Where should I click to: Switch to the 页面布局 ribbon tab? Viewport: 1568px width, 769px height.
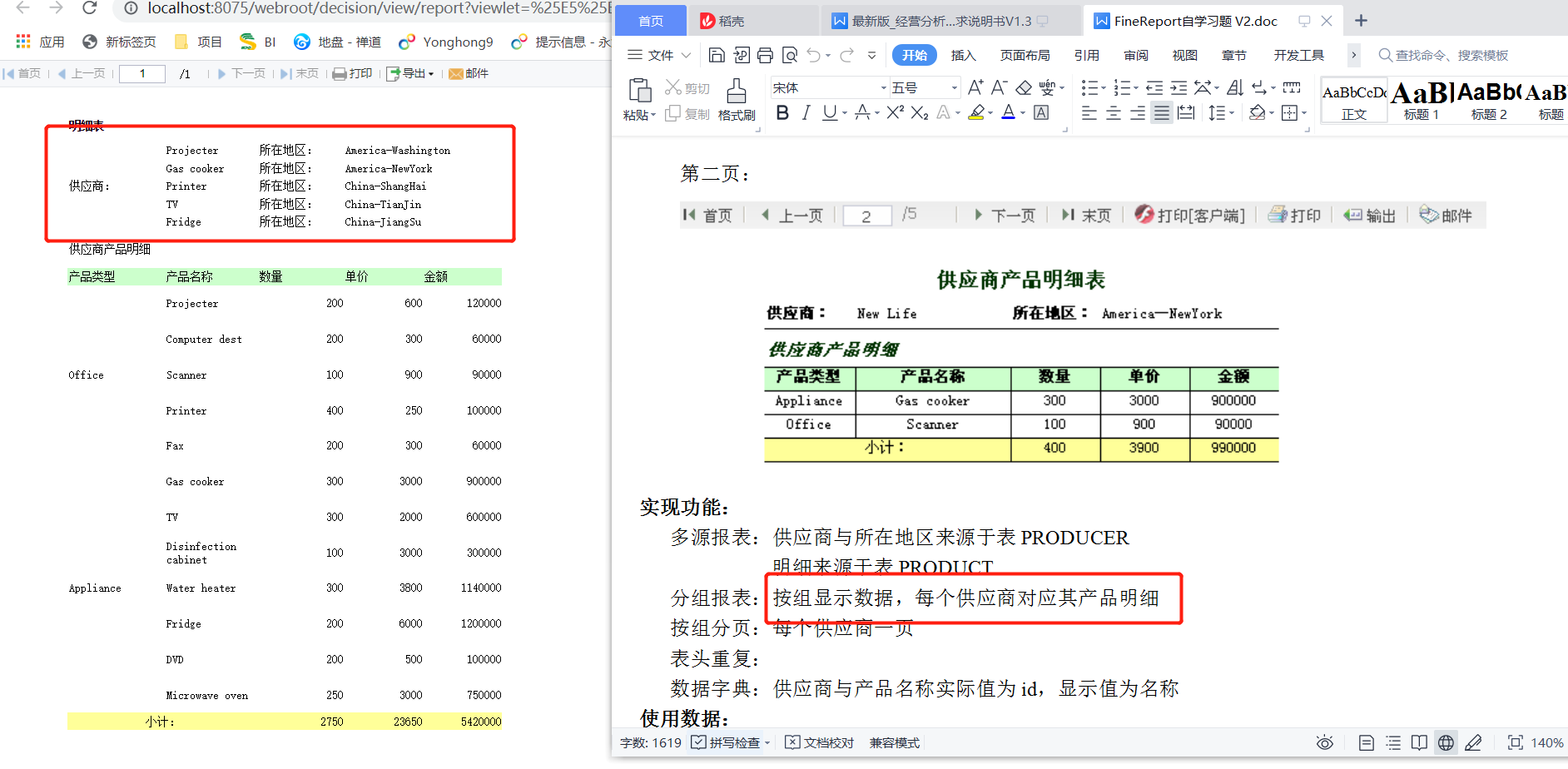click(x=1025, y=55)
